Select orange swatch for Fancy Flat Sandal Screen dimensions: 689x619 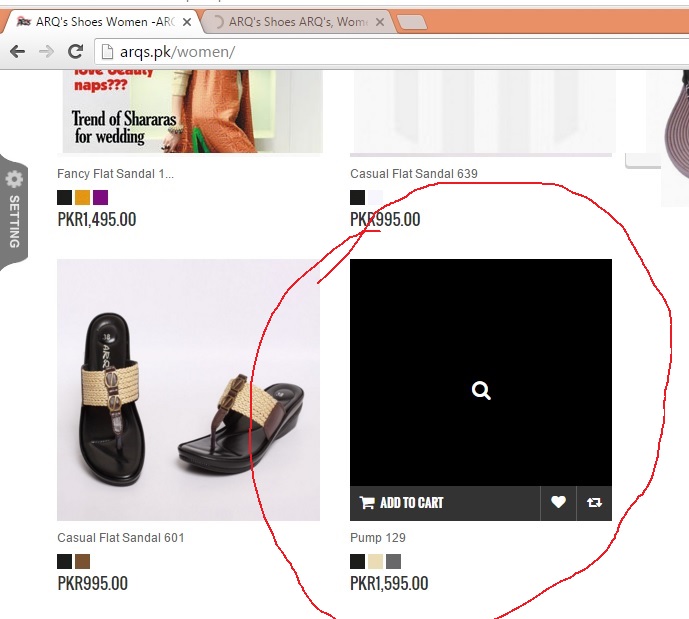pyautogui.click(x=82, y=198)
